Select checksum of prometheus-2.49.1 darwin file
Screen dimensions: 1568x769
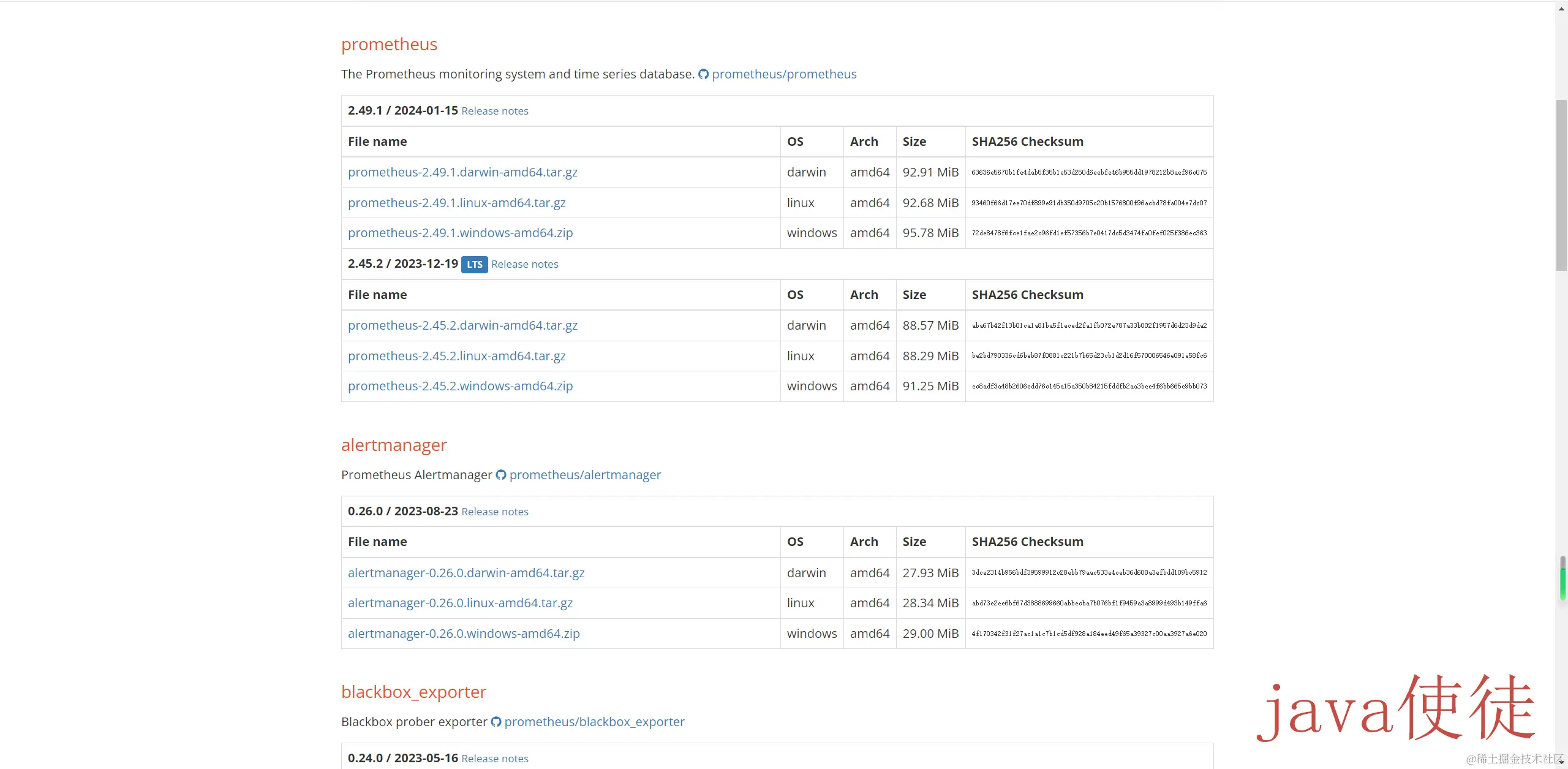pos(1089,173)
